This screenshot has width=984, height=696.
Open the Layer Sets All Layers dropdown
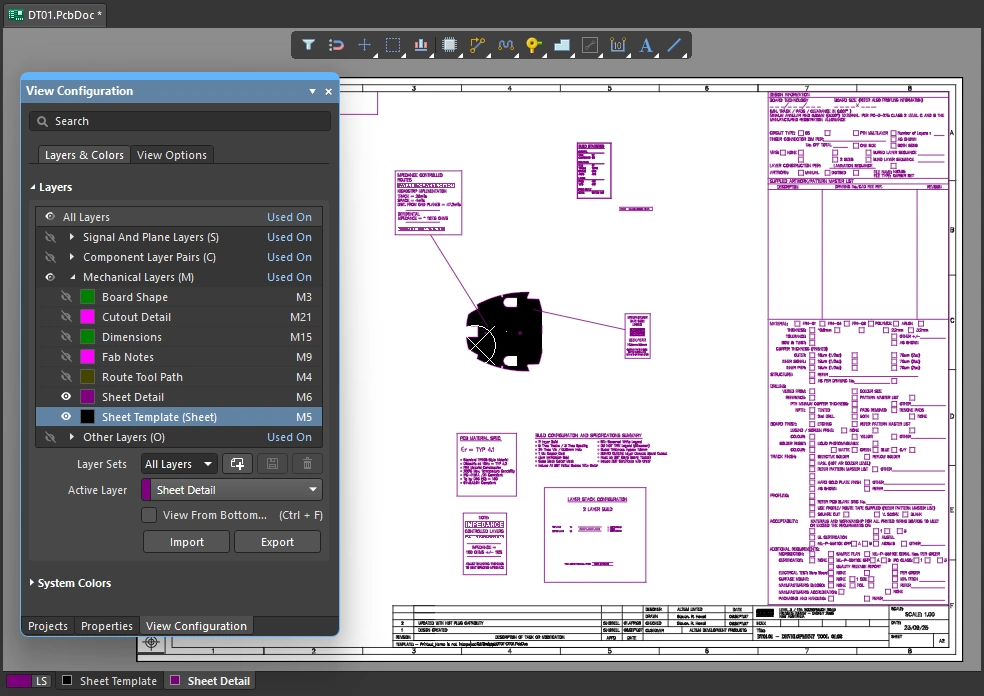tap(178, 463)
